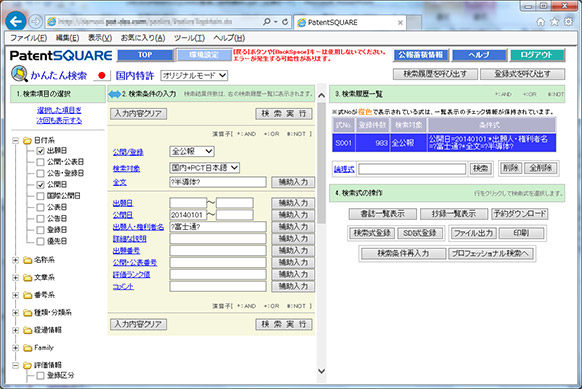Click the 文章系 folder icon

[27, 278]
